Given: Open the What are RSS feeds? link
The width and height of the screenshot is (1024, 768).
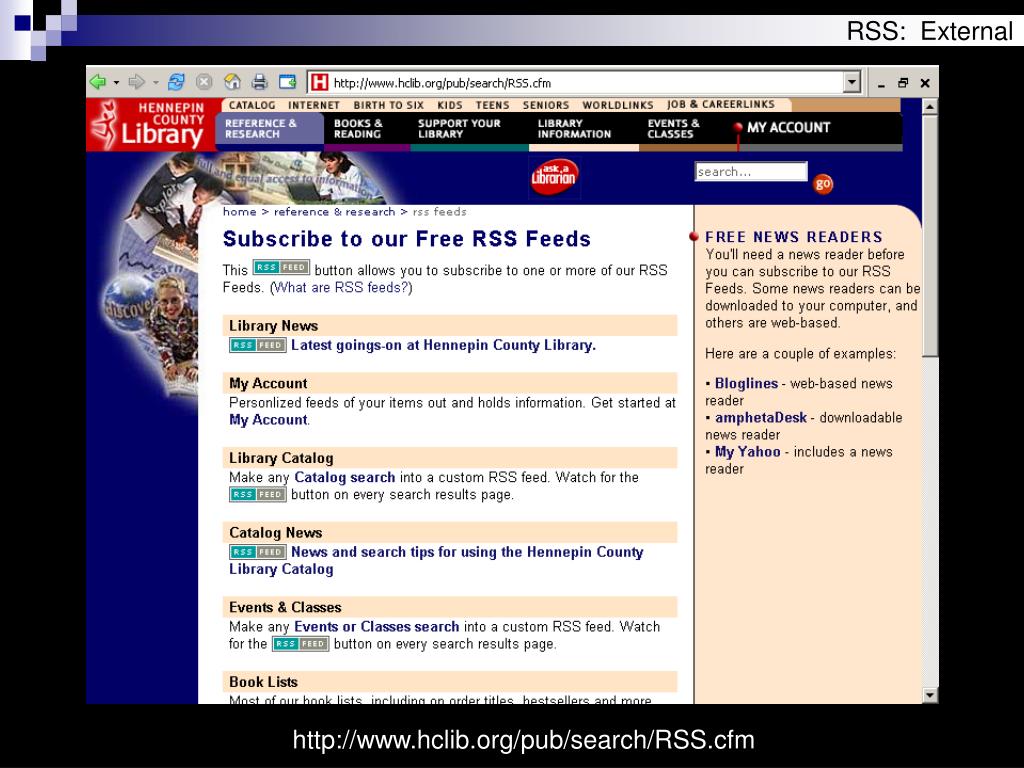Looking at the screenshot, I should click(x=342, y=287).
